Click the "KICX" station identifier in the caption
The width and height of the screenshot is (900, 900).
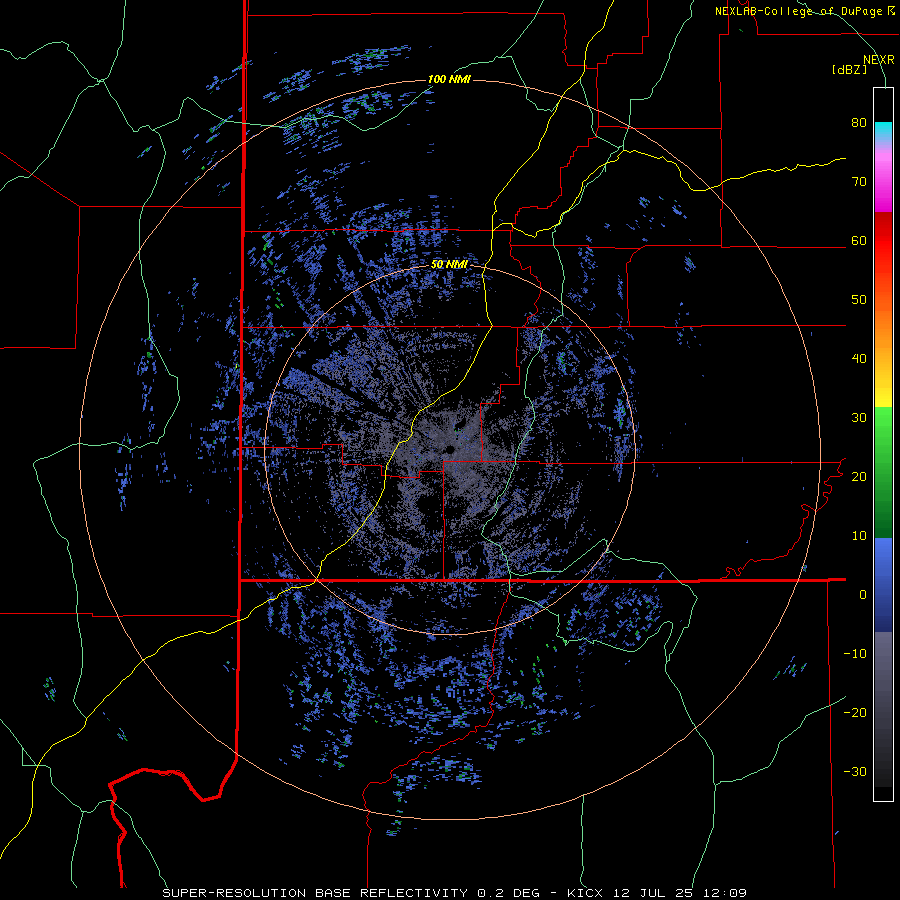click(x=587, y=893)
